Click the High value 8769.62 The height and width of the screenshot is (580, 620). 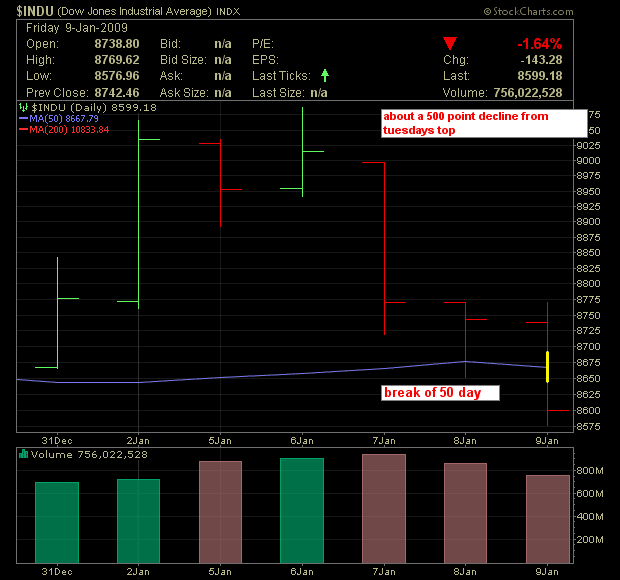(117, 60)
